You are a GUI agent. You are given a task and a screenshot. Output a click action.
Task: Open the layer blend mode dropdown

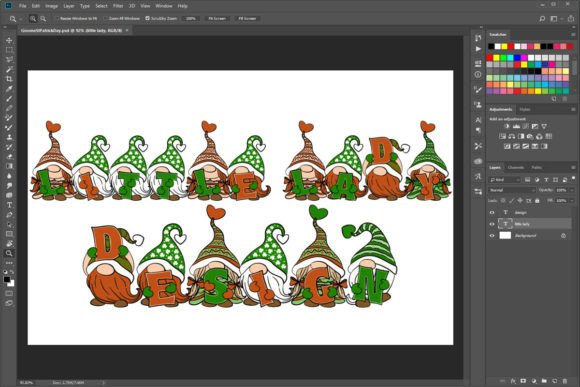point(512,190)
